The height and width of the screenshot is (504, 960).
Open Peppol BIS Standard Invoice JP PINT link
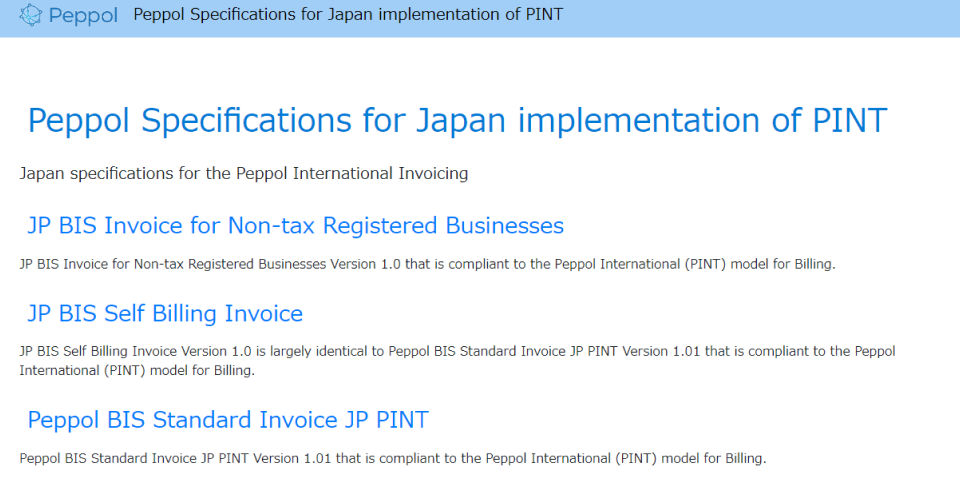pos(228,420)
